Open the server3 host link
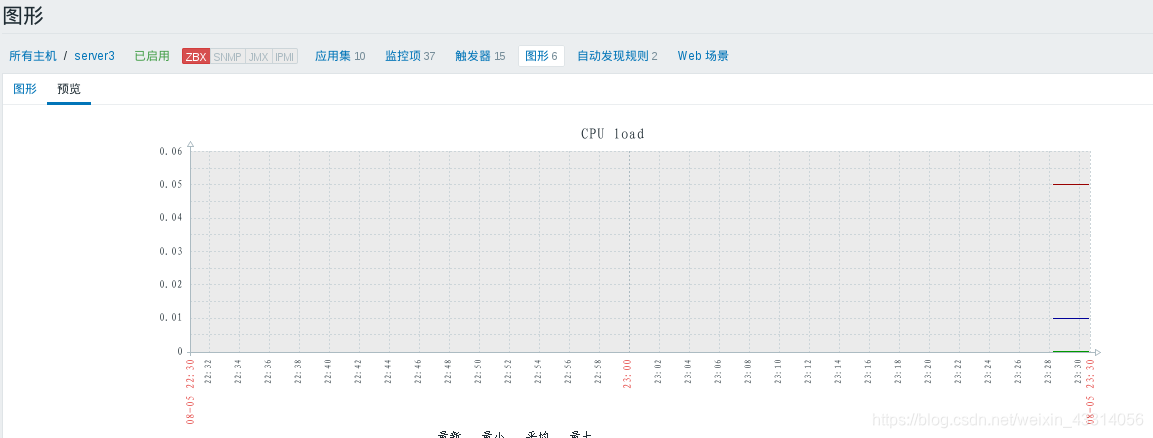Viewport: 1153px width, 438px height. [94, 56]
